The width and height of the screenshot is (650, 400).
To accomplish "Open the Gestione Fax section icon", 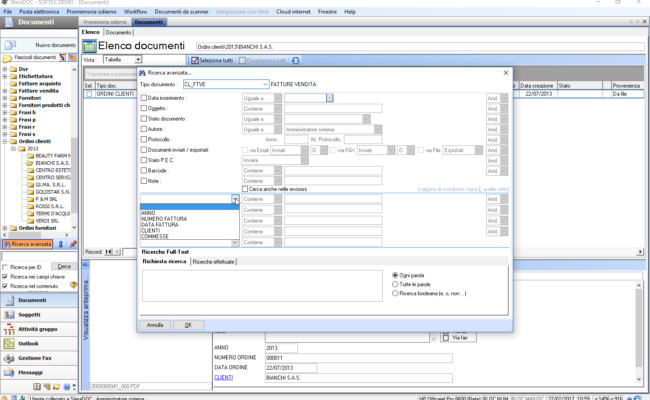I will pyautogui.click(x=9, y=358).
